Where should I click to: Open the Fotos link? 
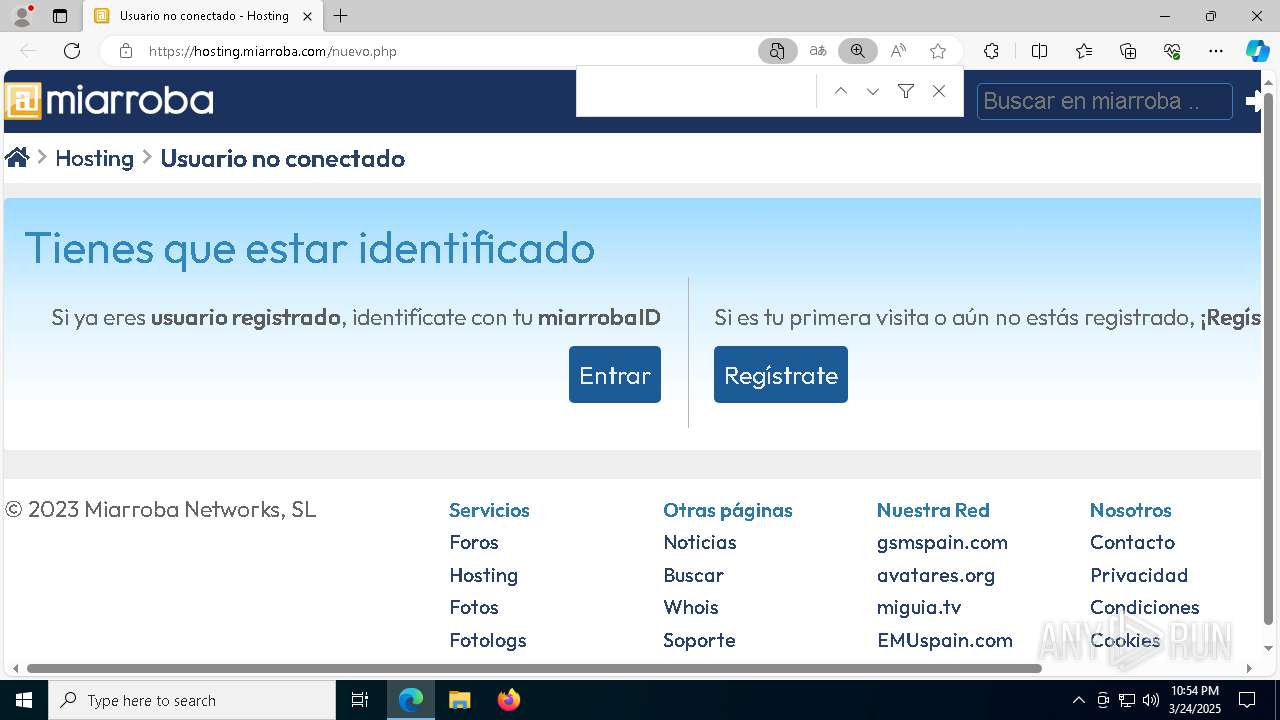474,607
